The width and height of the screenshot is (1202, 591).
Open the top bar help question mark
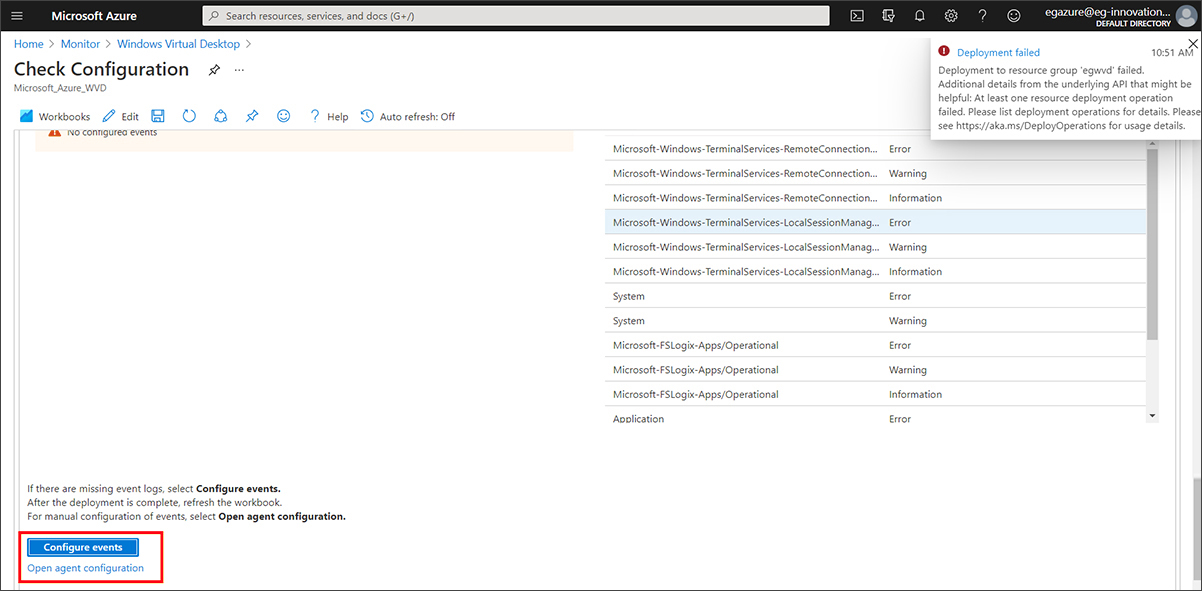[x=982, y=16]
